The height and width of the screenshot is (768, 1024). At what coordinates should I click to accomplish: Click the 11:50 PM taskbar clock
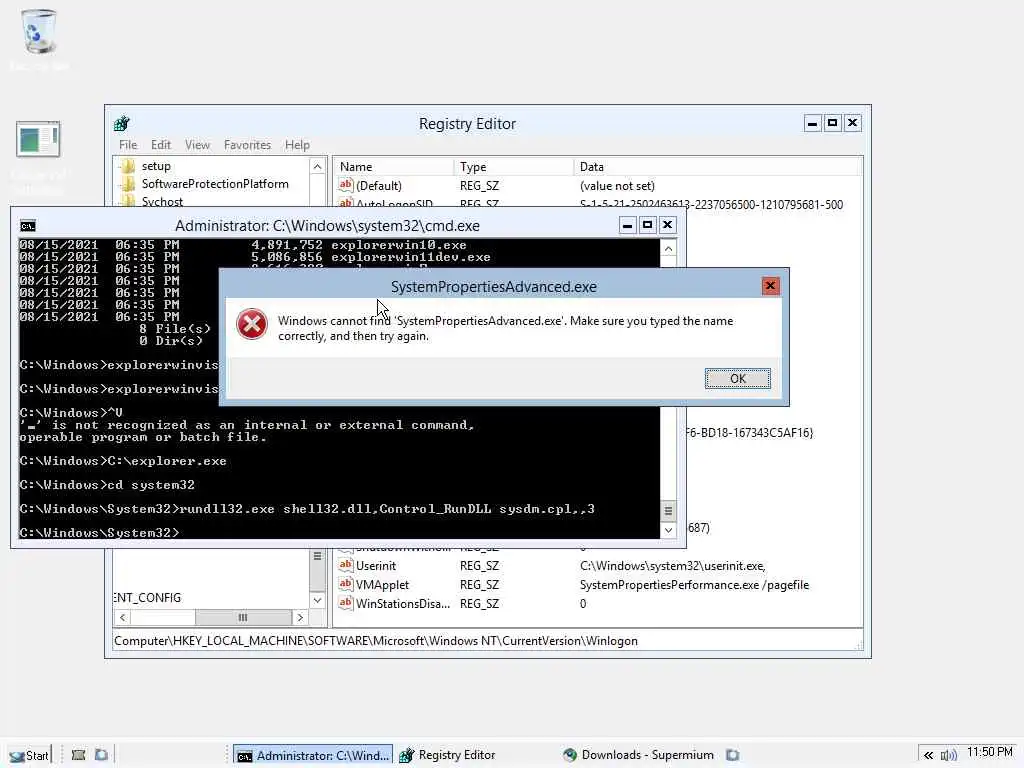(990, 752)
